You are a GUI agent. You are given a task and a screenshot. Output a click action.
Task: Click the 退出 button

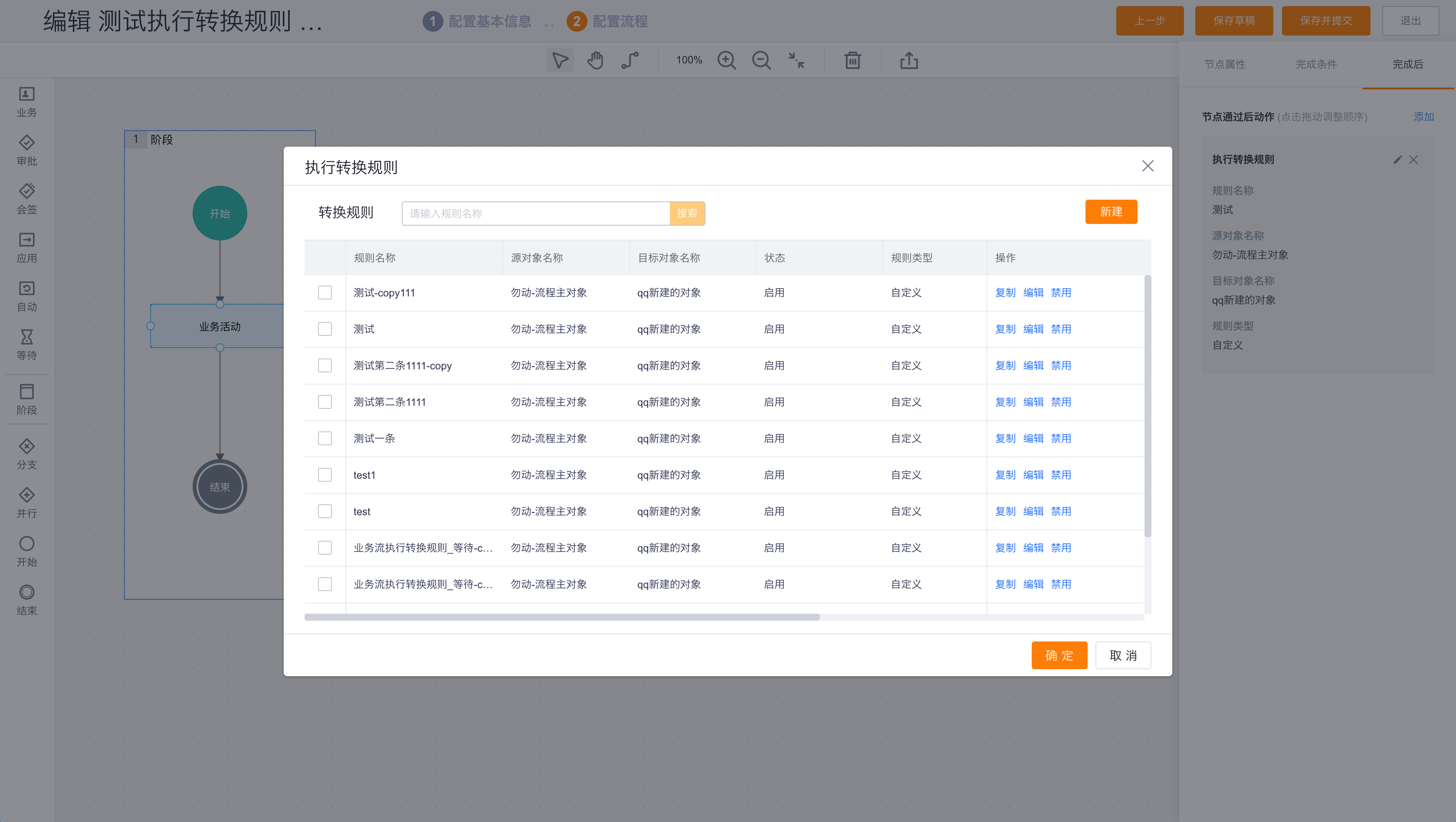(1410, 21)
